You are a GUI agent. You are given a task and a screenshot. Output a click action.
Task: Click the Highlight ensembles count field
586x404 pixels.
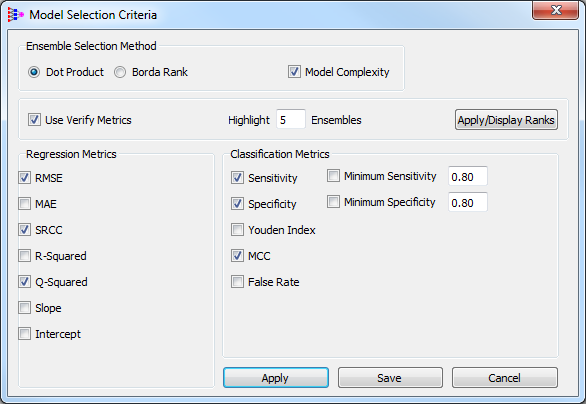pyautogui.click(x=291, y=120)
